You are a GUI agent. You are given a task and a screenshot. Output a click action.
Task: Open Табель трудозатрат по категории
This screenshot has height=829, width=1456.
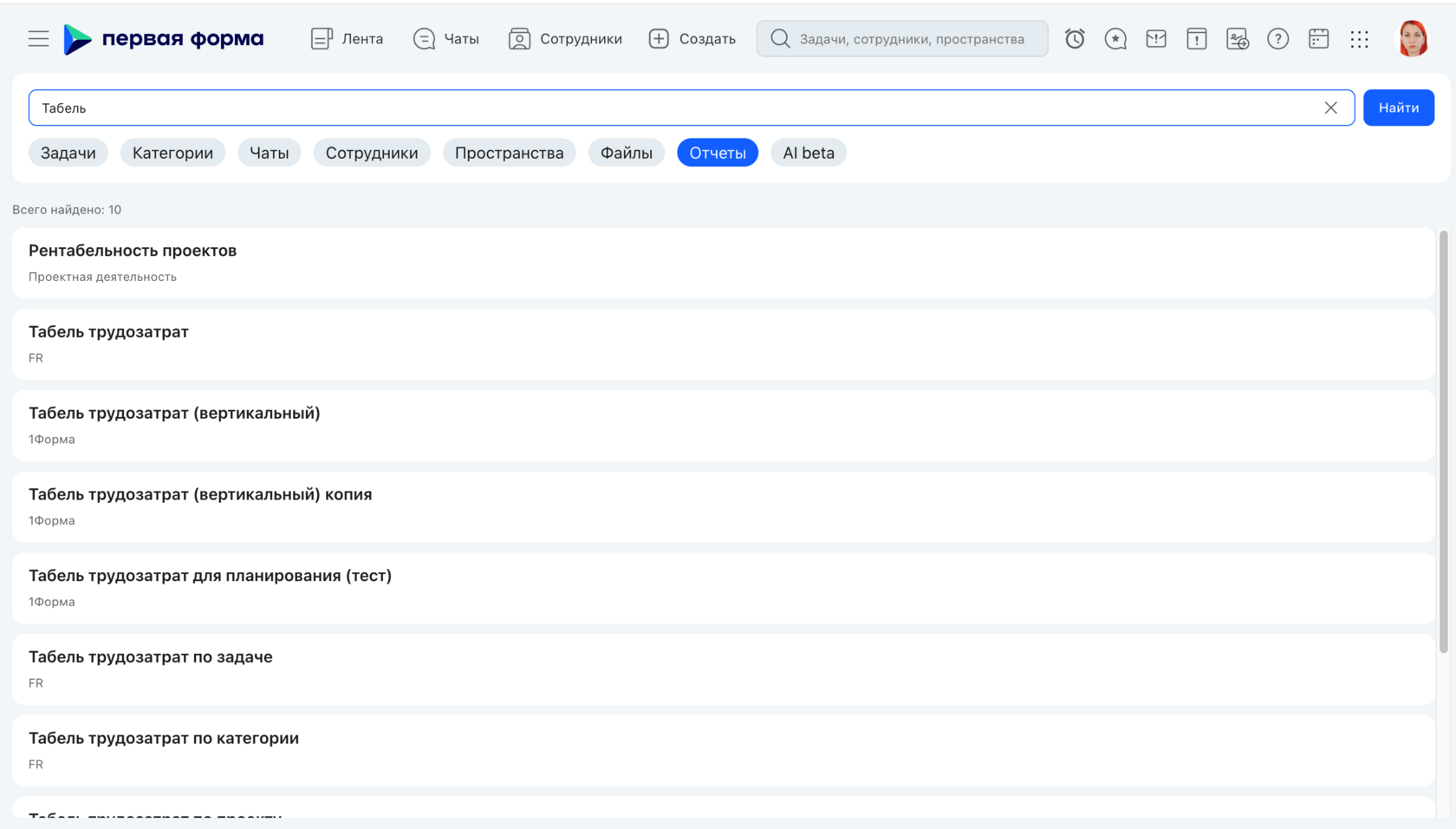[x=723, y=751]
